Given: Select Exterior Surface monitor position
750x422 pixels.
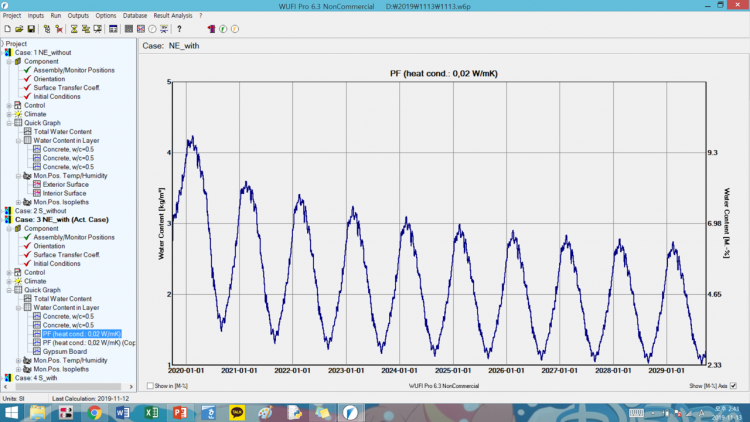Looking at the screenshot, I should [69, 184].
